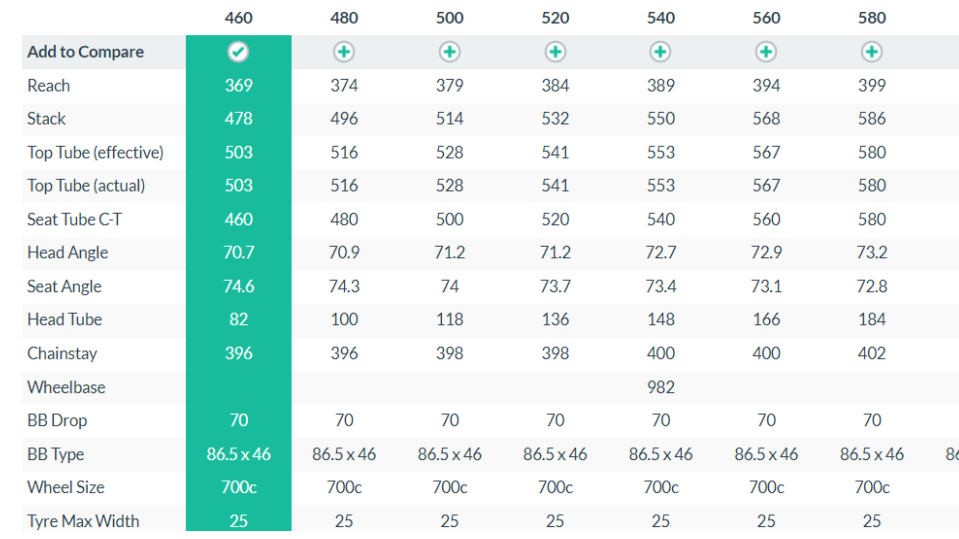The height and width of the screenshot is (539, 959).
Task: Select the Reach row label
Action: tap(49, 86)
